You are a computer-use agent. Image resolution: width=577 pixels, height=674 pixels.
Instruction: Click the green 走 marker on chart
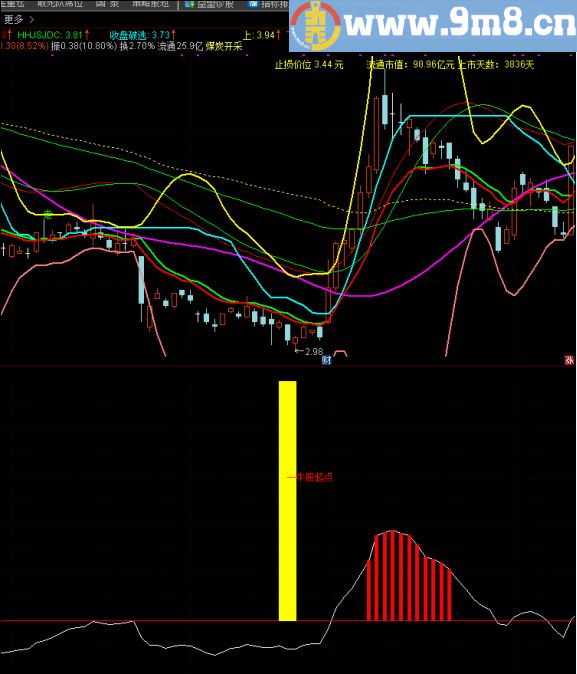(x=49, y=213)
